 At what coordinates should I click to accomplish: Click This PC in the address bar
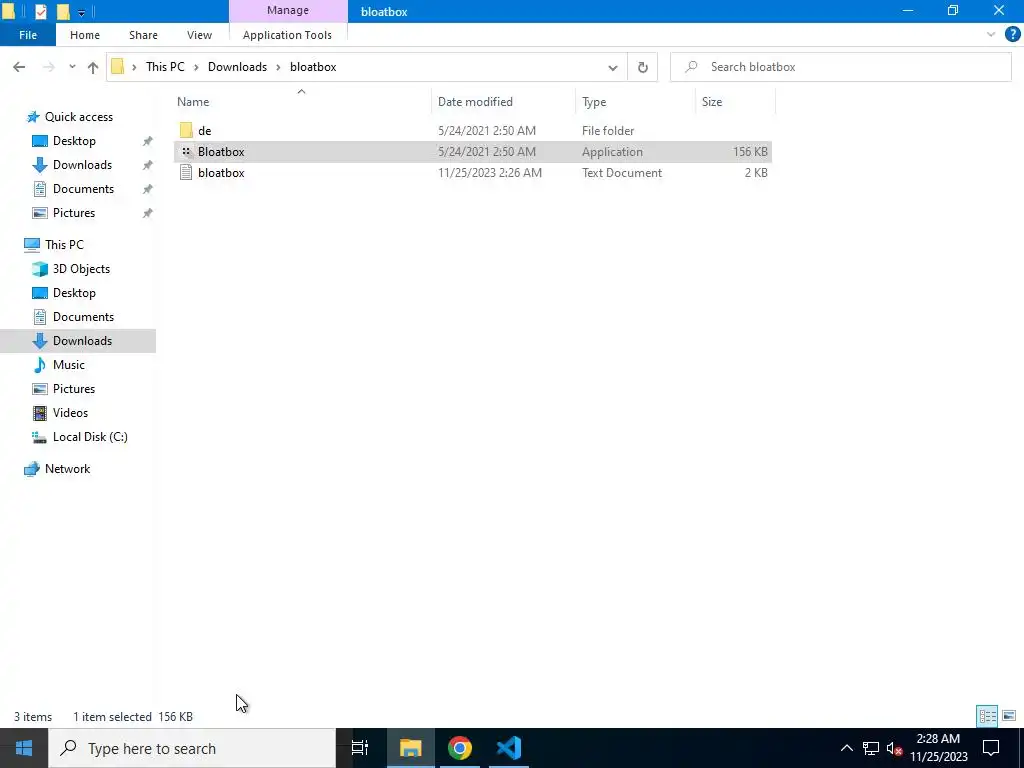[x=165, y=67]
